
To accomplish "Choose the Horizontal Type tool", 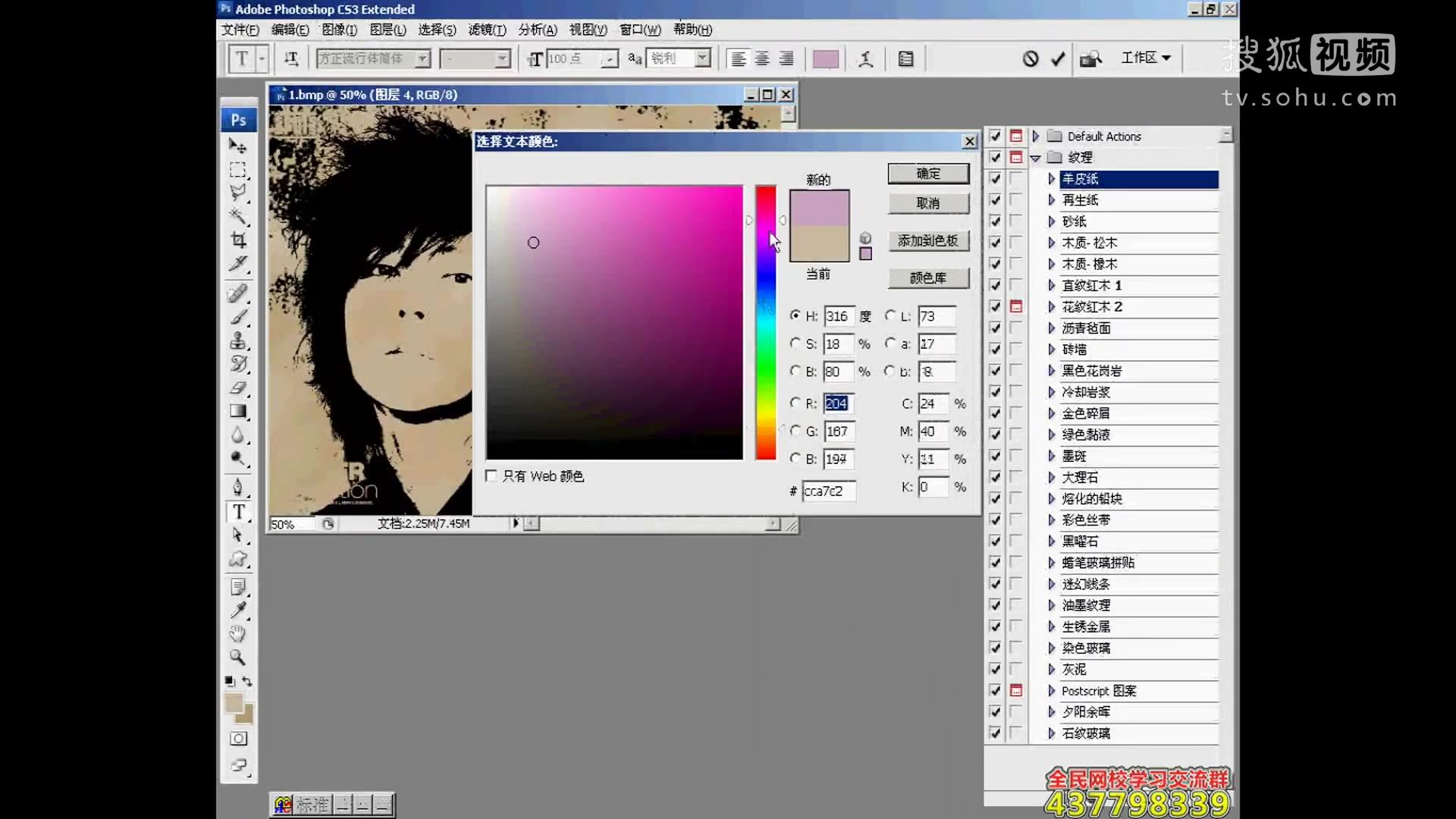I will (x=238, y=512).
